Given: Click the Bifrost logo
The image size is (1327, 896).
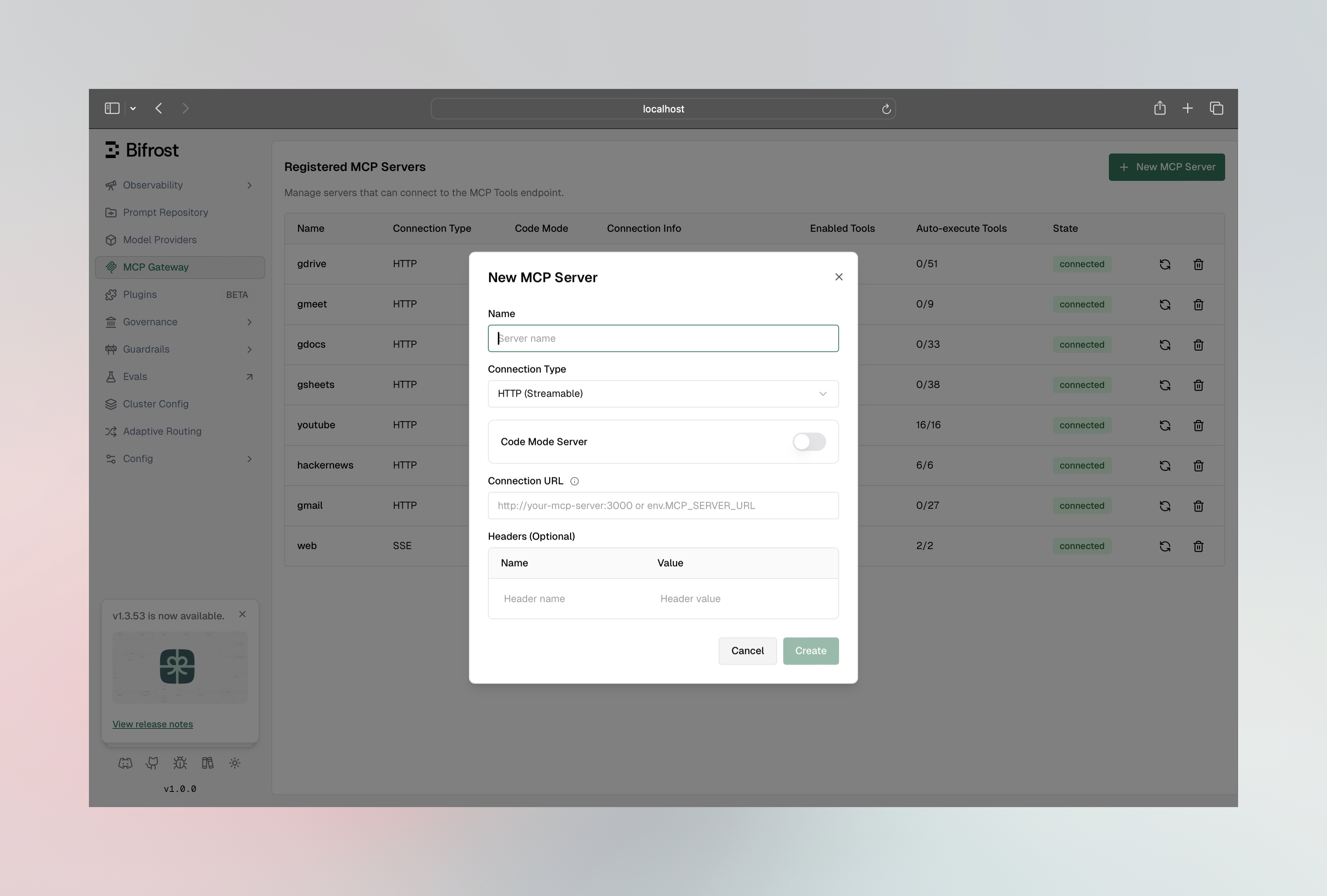Looking at the screenshot, I should pyautogui.click(x=142, y=150).
